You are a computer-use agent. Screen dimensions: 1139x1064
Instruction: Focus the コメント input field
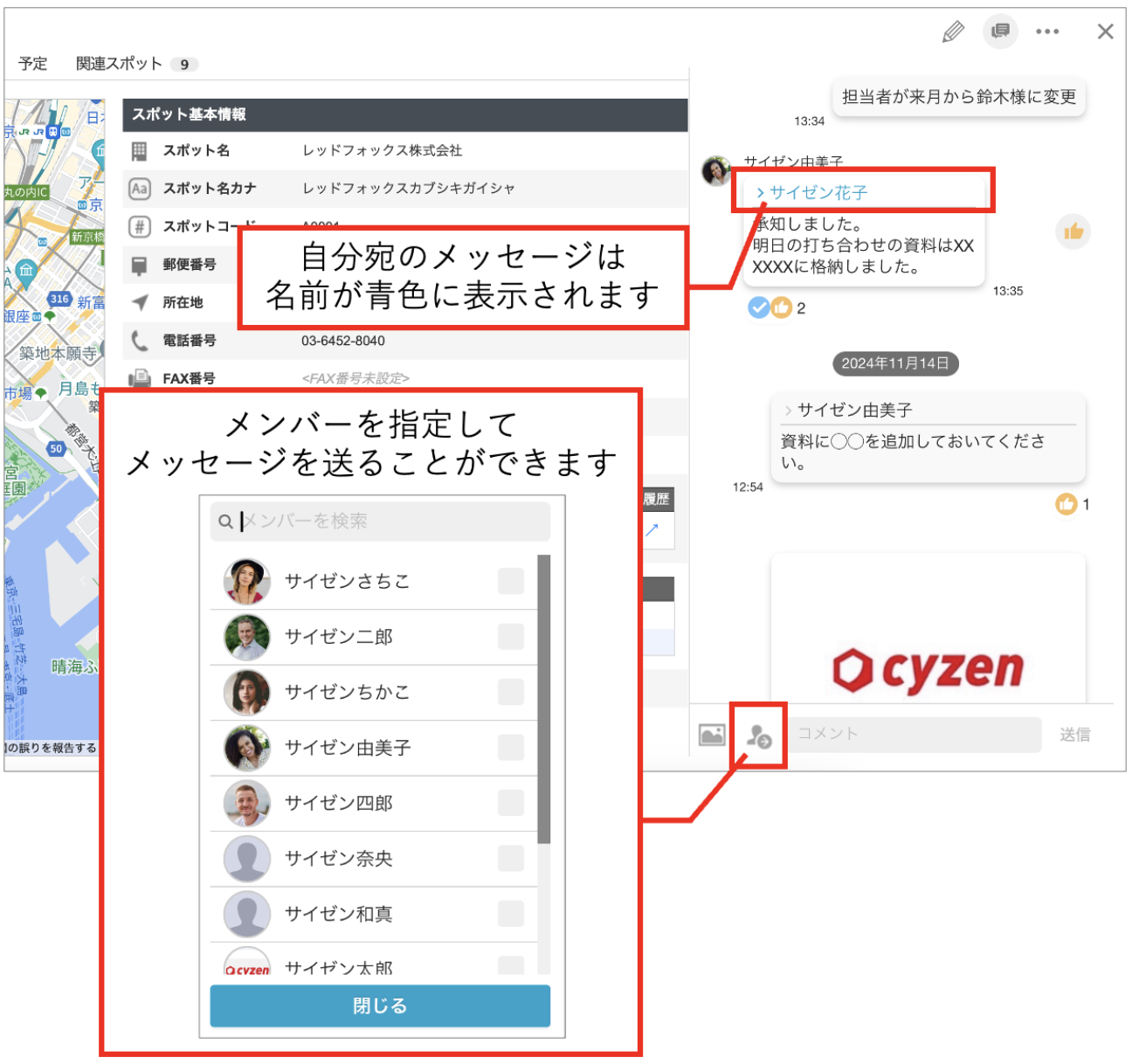(x=915, y=735)
